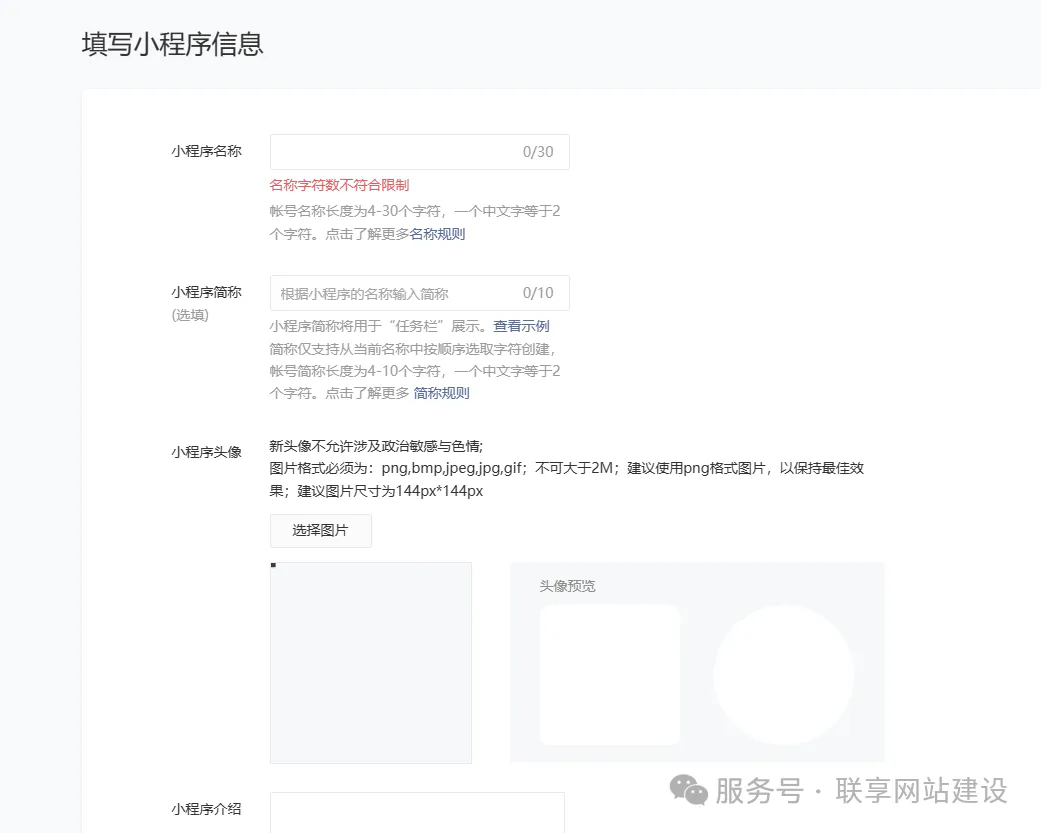Click the circular avatar preview
The height and width of the screenshot is (833, 1041).
pyautogui.click(x=785, y=675)
